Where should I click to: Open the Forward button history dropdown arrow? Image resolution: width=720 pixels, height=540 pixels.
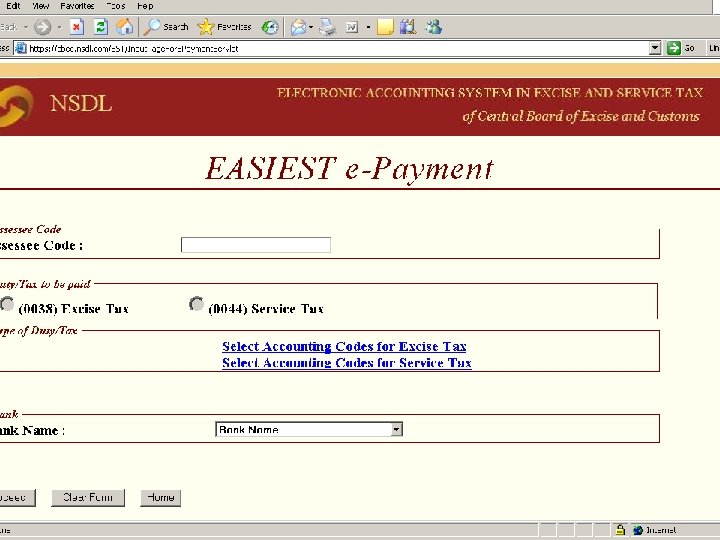click(59, 27)
